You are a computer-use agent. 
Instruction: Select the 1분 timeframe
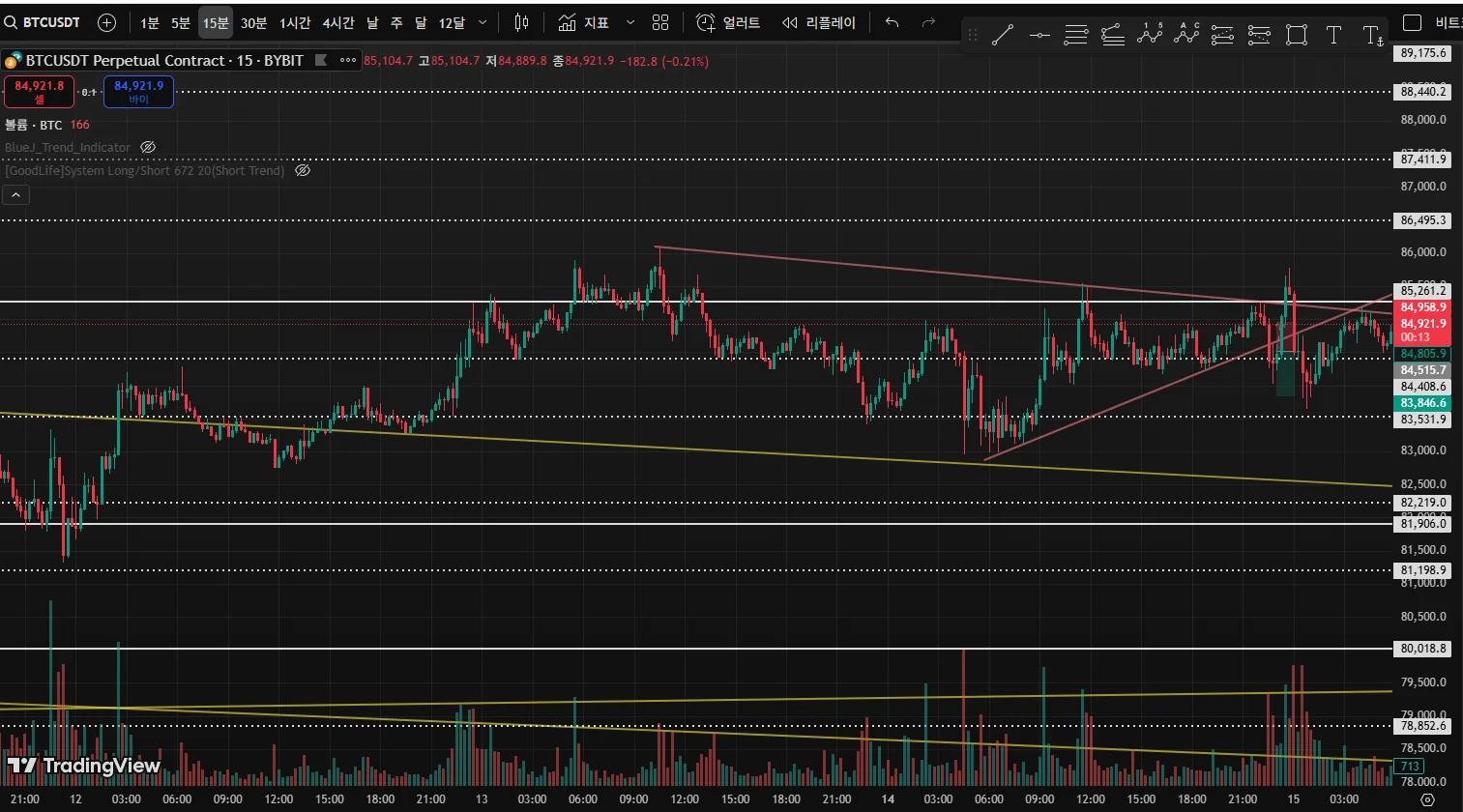click(150, 22)
